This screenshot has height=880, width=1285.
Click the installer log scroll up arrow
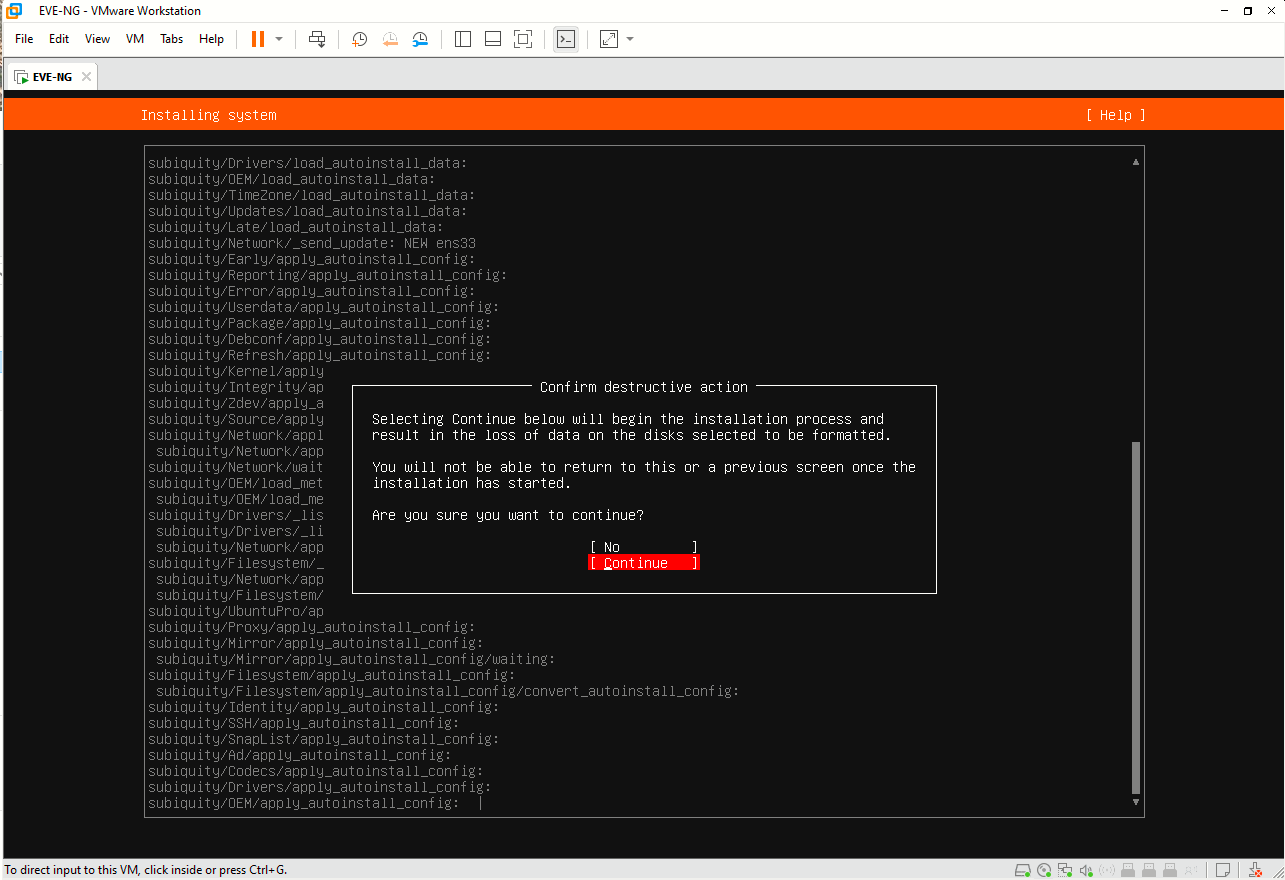(1135, 161)
